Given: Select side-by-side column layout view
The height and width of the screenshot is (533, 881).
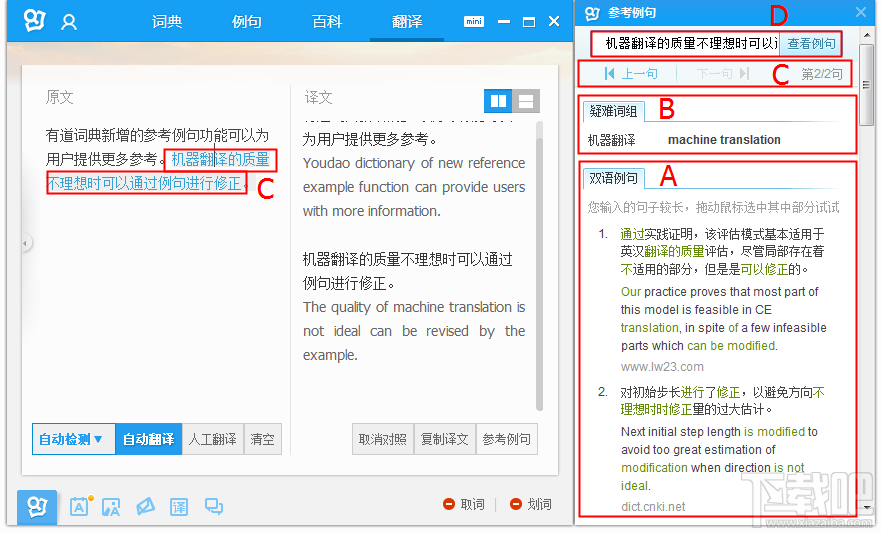Looking at the screenshot, I should pos(498,101).
